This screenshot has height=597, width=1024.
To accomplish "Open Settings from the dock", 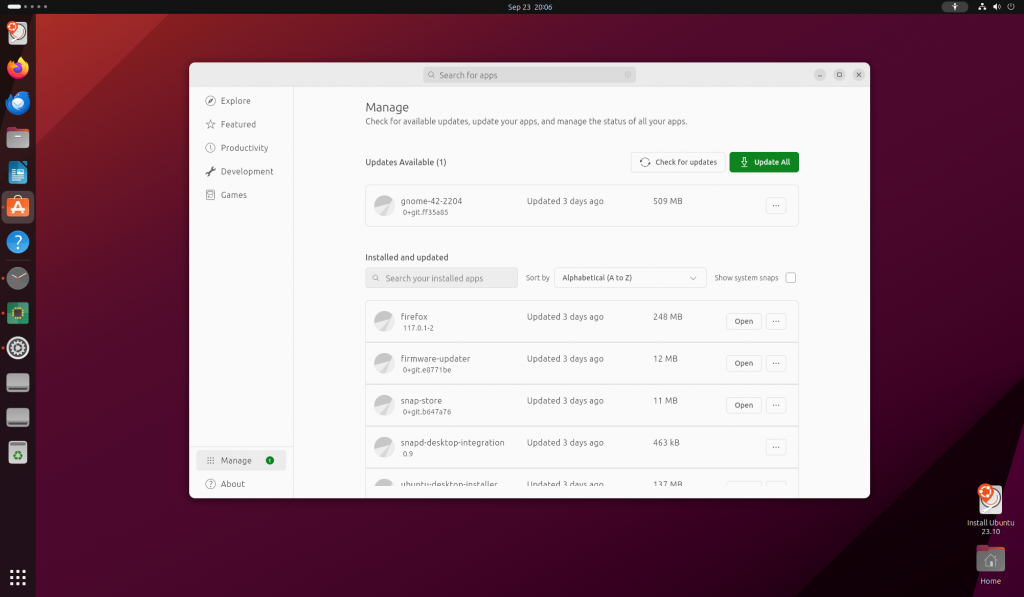I will (17, 348).
